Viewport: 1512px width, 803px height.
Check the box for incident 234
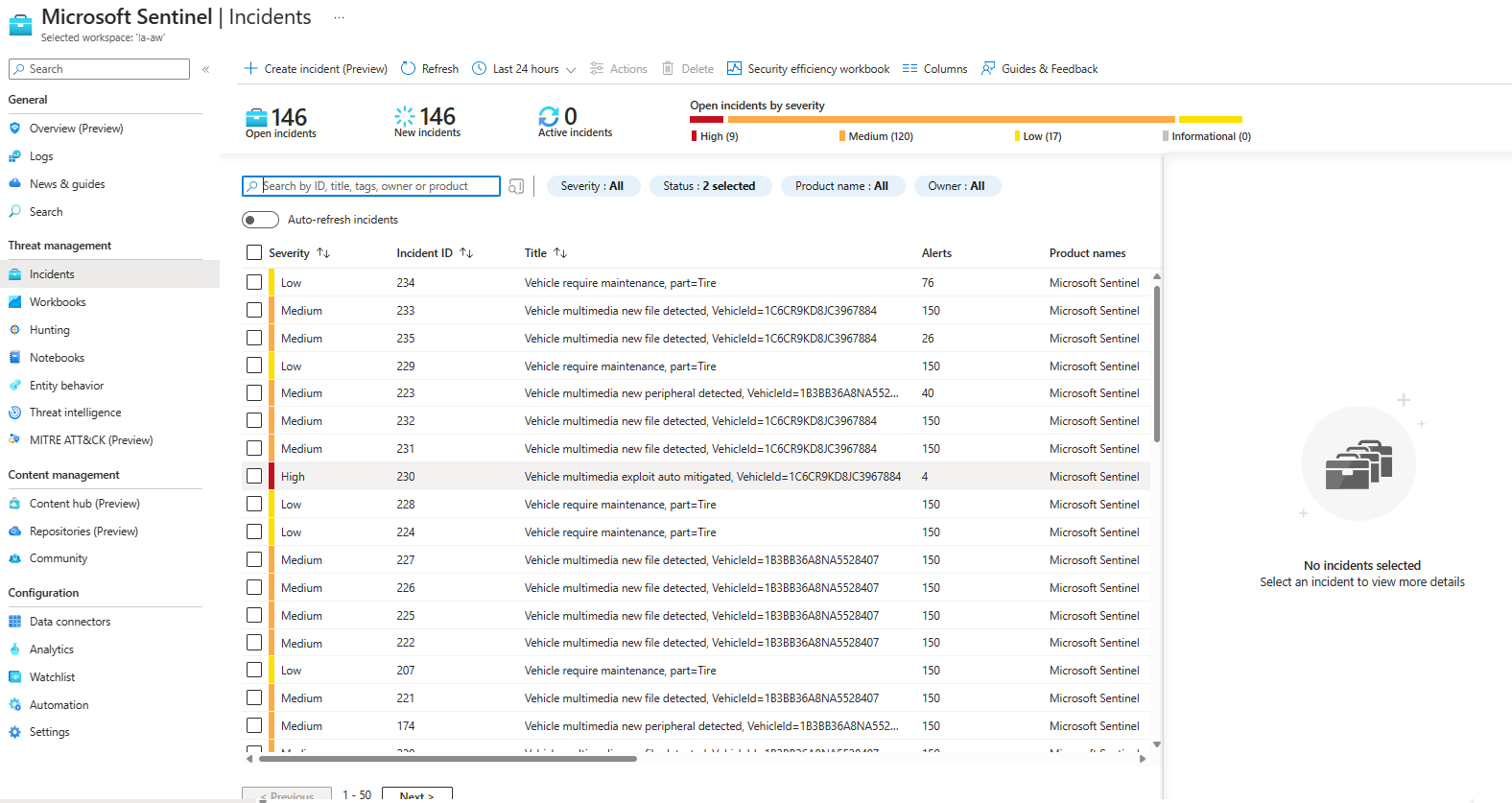254,282
